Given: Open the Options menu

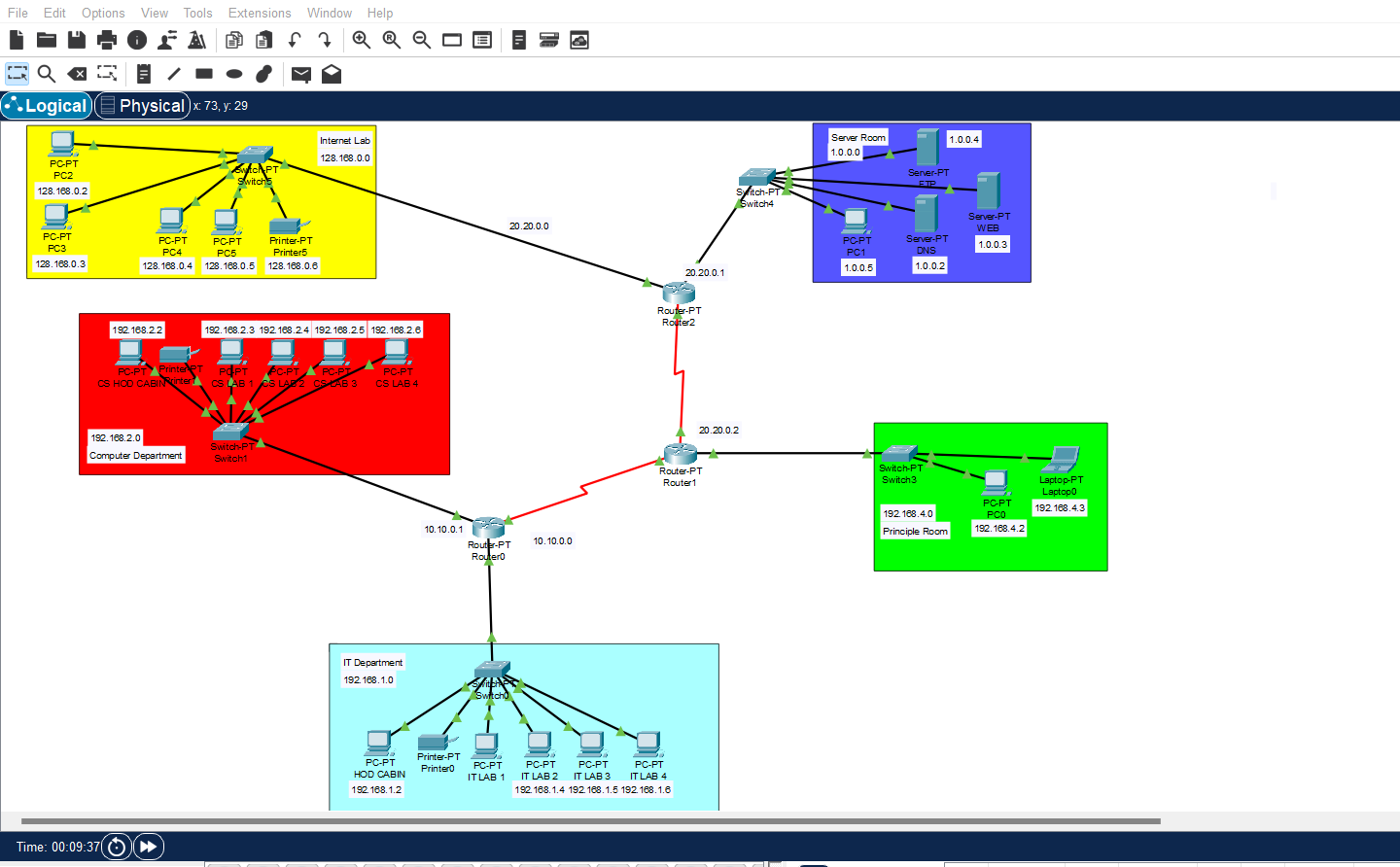Looking at the screenshot, I should (x=103, y=13).
